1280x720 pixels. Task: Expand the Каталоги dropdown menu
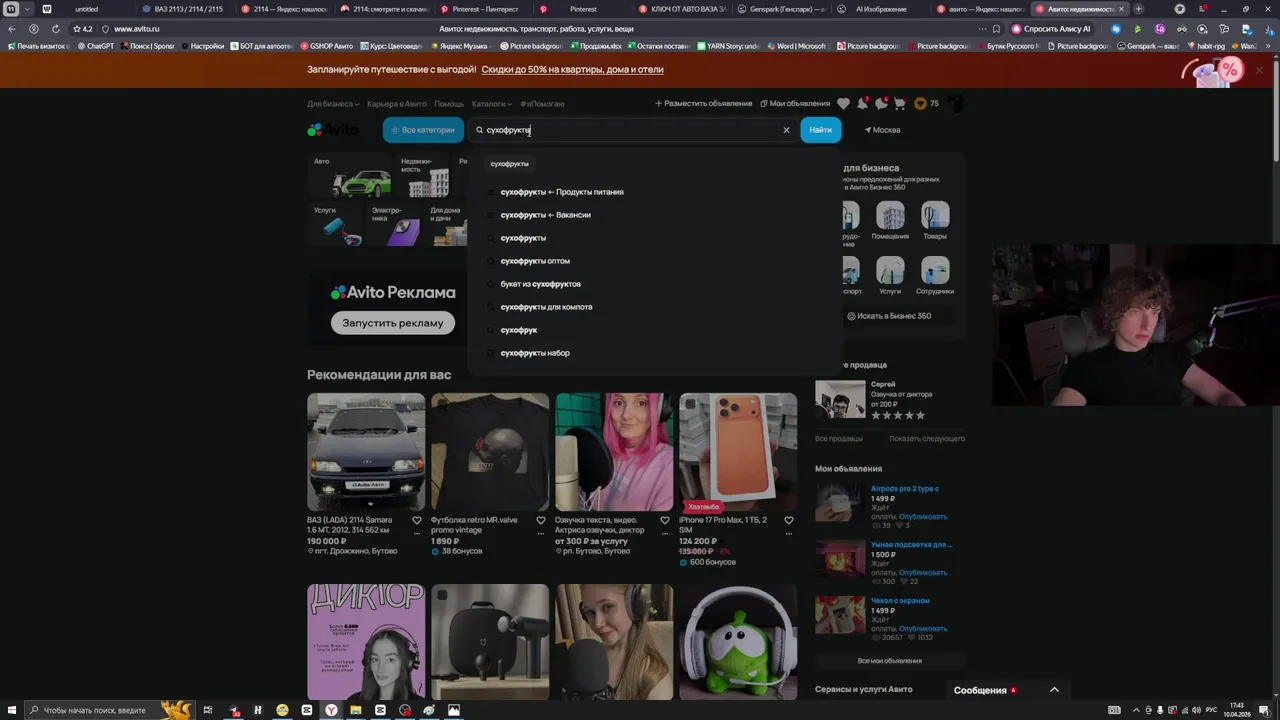[492, 104]
